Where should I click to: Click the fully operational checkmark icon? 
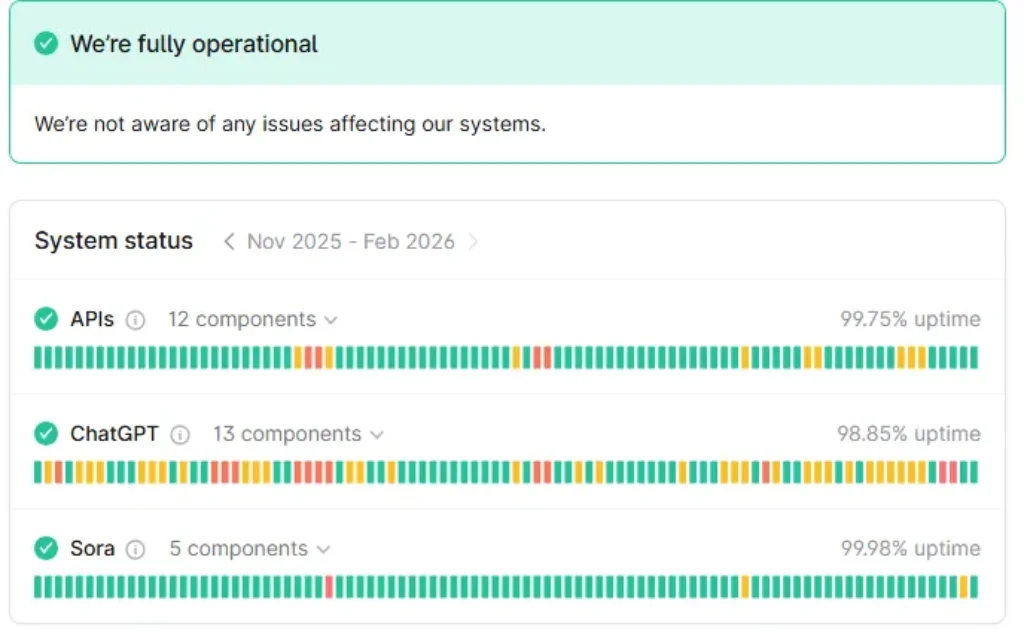click(x=46, y=44)
